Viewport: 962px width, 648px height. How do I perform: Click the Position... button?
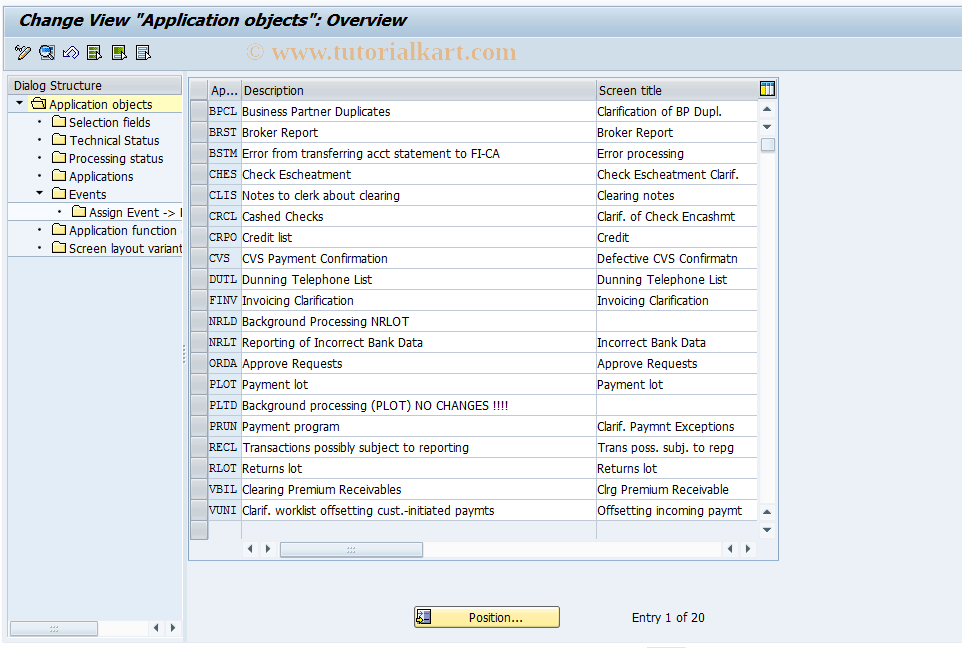(x=486, y=617)
